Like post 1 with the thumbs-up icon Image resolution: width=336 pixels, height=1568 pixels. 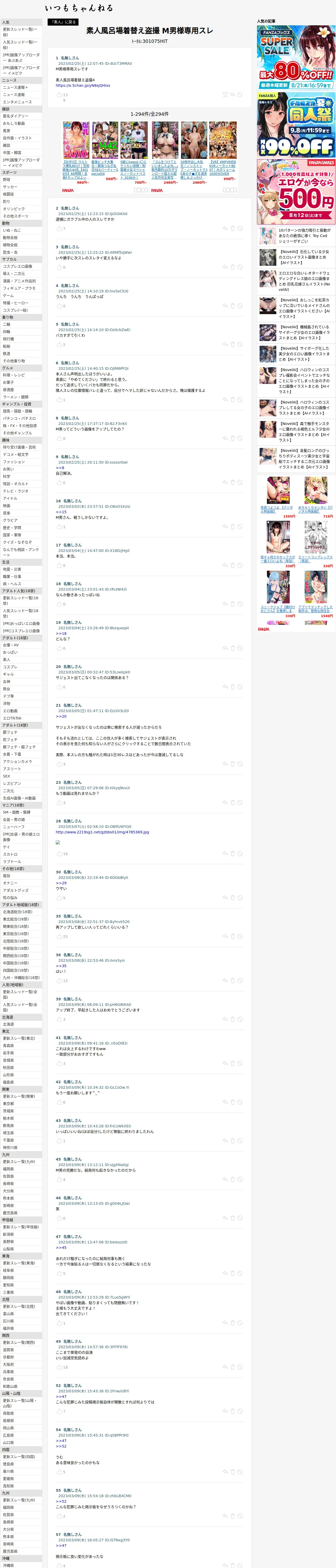(x=59, y=95)
